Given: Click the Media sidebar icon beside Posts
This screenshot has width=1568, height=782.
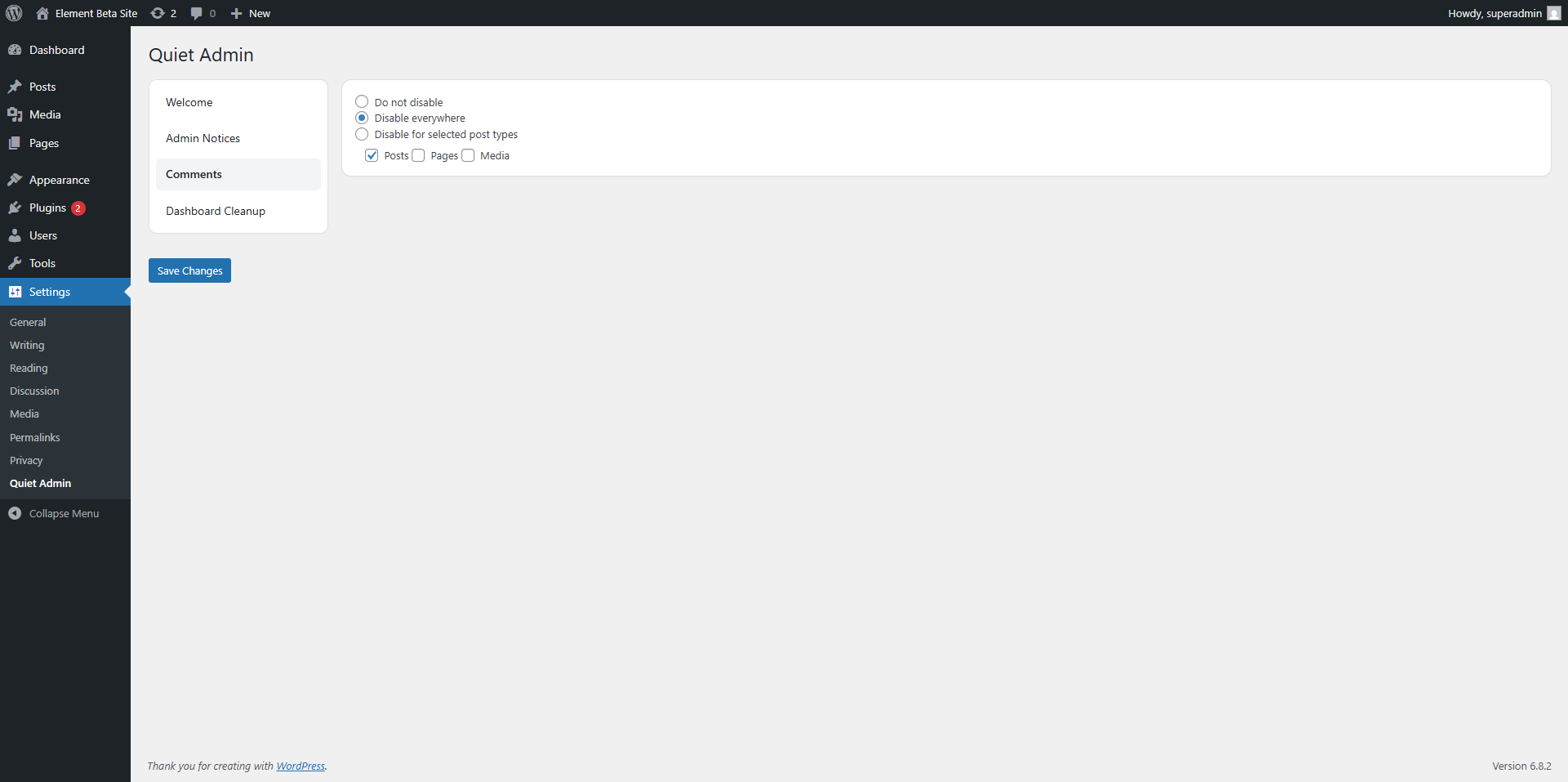Looking at the screenshot, I should (15, 114).
